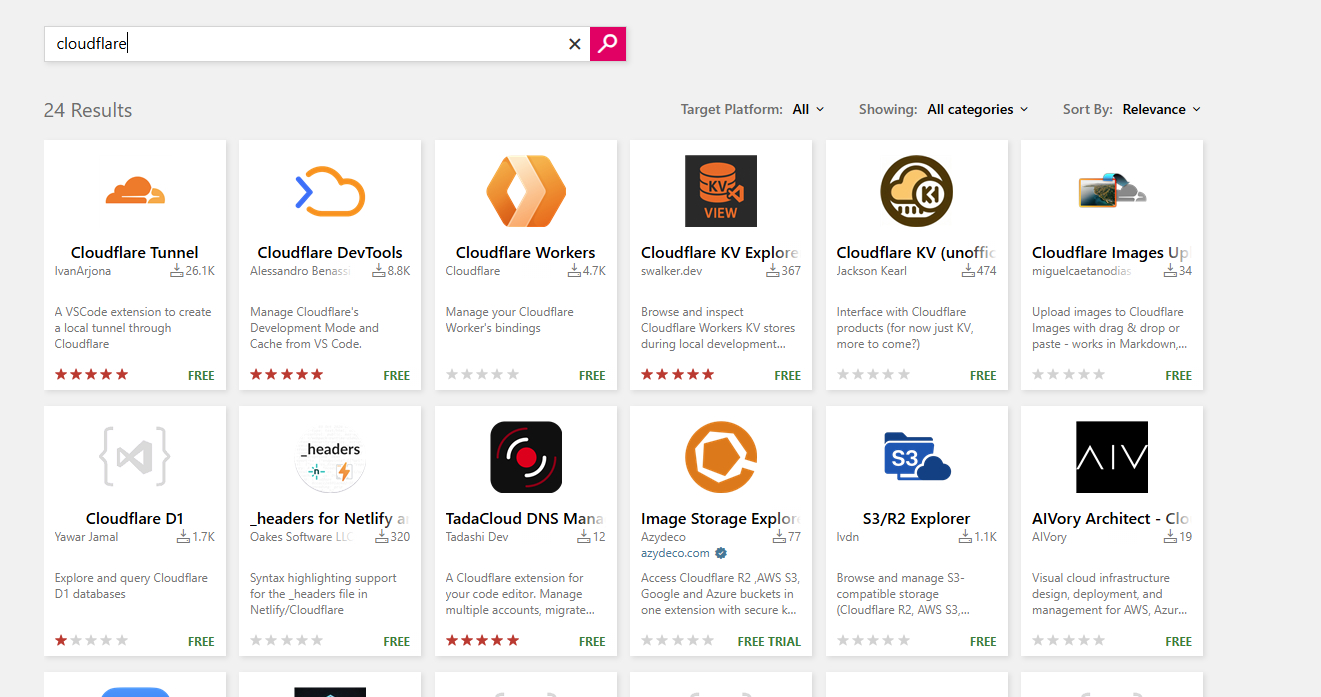The height and width of the screenshot is (697, 1321).
Task: Clear the search text with the X
Action: [x=574, y=44]
